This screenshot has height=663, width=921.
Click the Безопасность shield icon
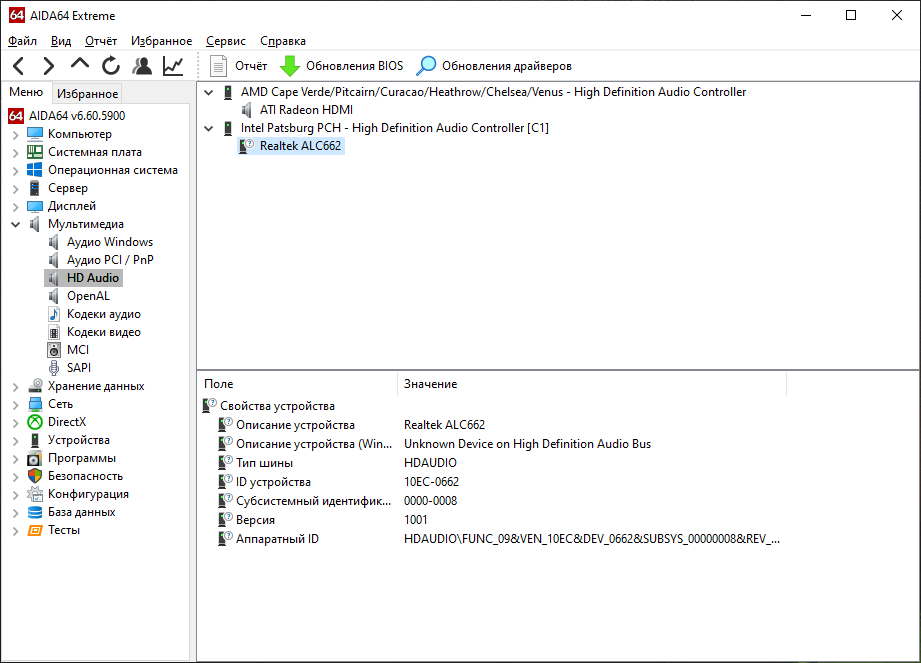click(35, 476)
